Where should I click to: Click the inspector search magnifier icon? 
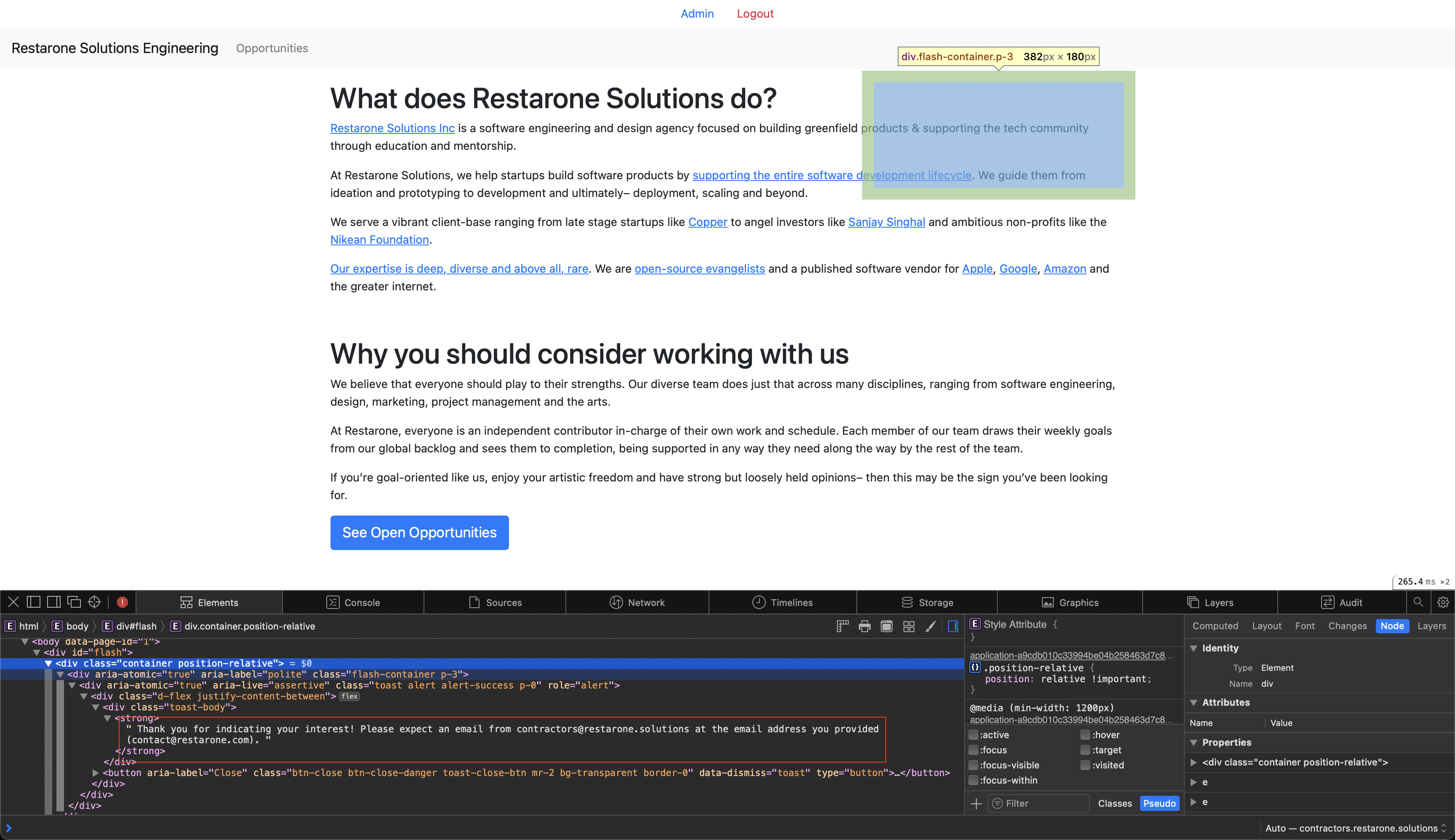1418,602
